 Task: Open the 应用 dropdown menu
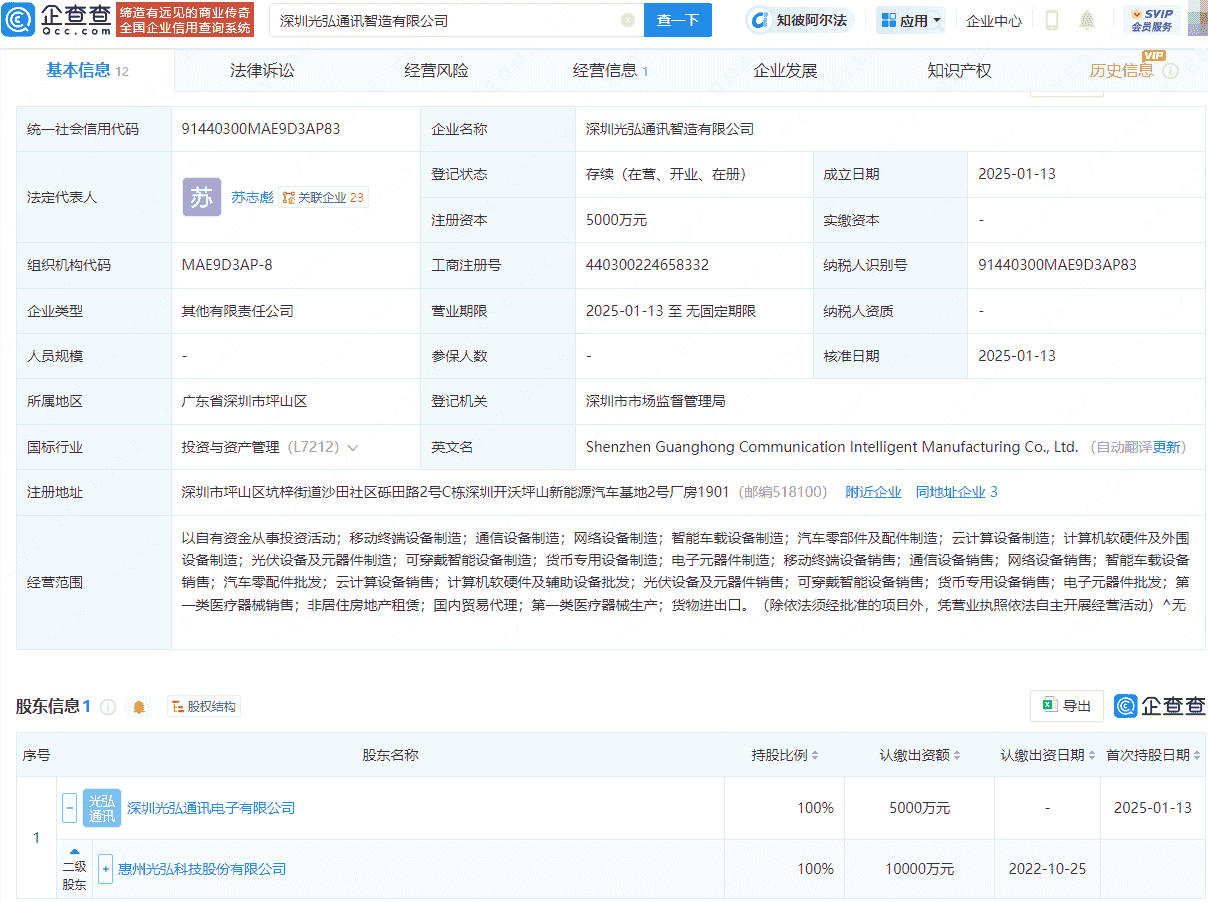tap(910, 20)
